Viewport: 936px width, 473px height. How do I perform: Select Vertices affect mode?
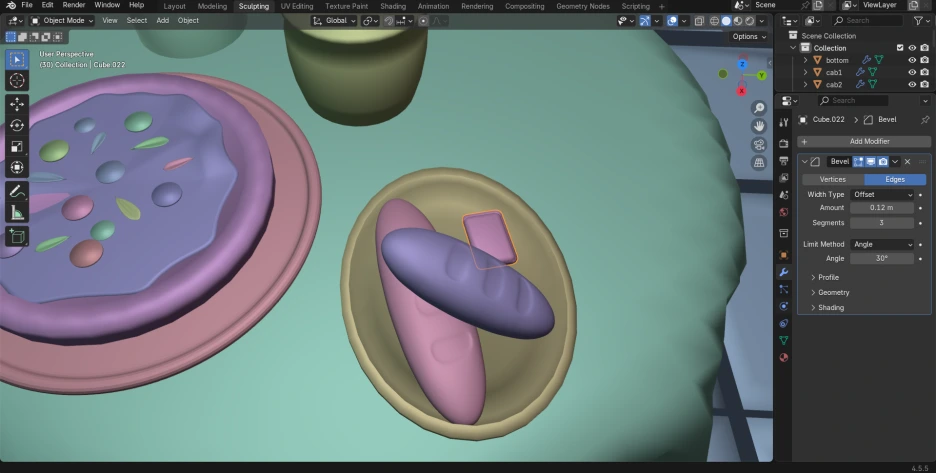click(x=832, y=179)
